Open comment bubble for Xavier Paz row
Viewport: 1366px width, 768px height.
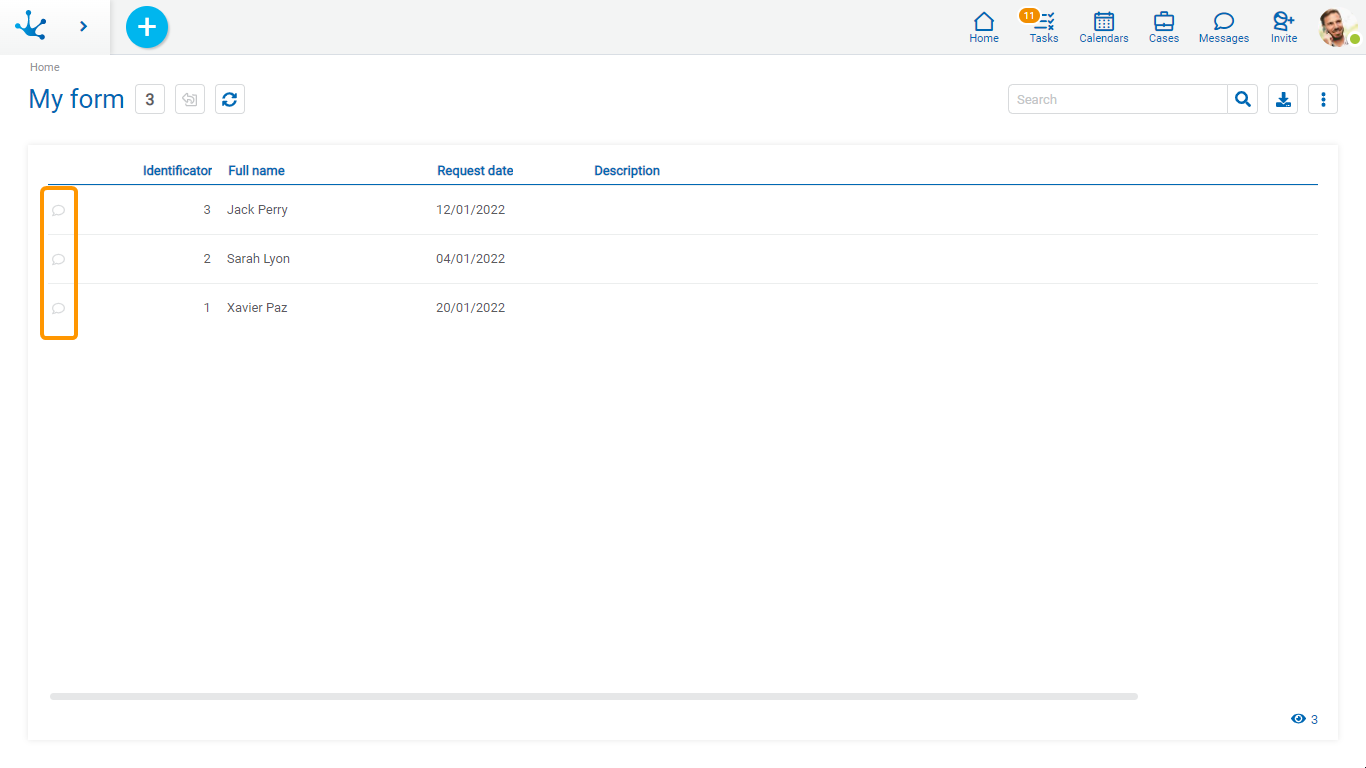[58, 308]
